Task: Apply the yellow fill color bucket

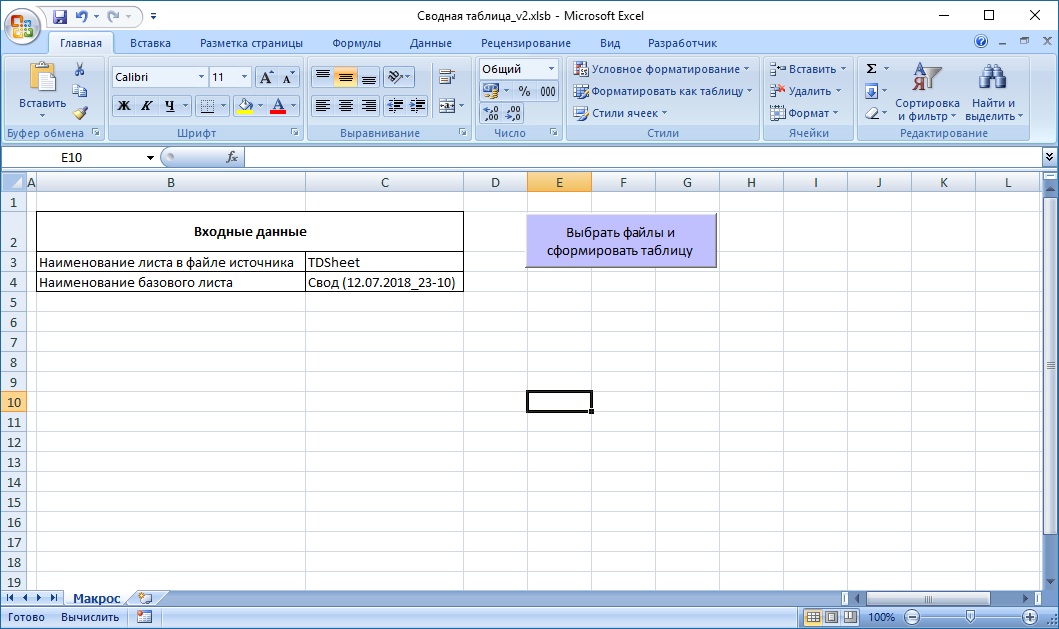Action: 245,105
